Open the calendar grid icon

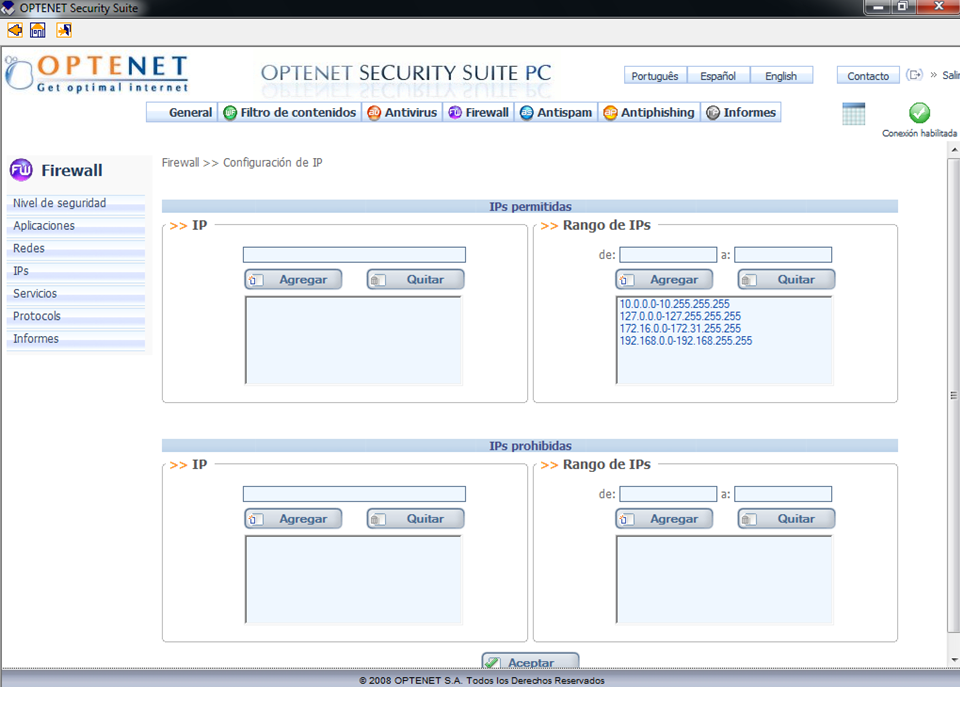pyautogui.click(x=853, y=114)
